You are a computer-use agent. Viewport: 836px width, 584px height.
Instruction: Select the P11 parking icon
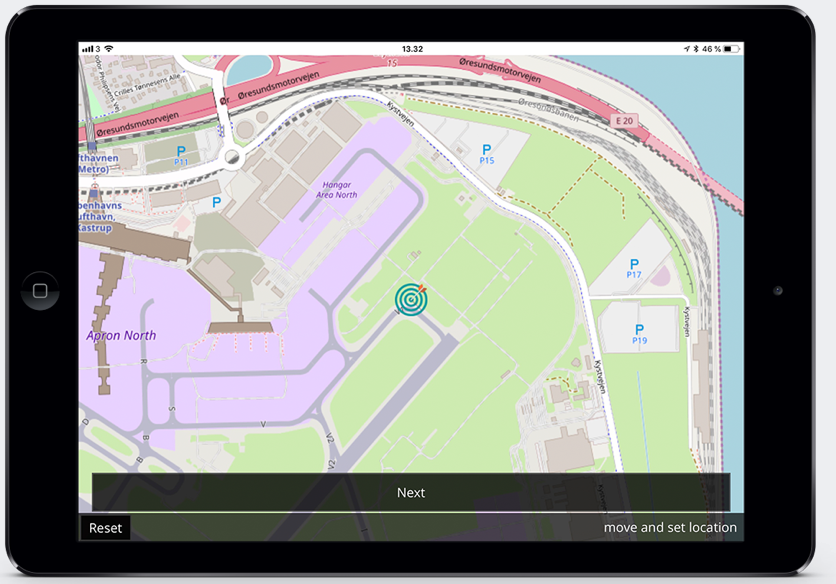coord(181,156)
